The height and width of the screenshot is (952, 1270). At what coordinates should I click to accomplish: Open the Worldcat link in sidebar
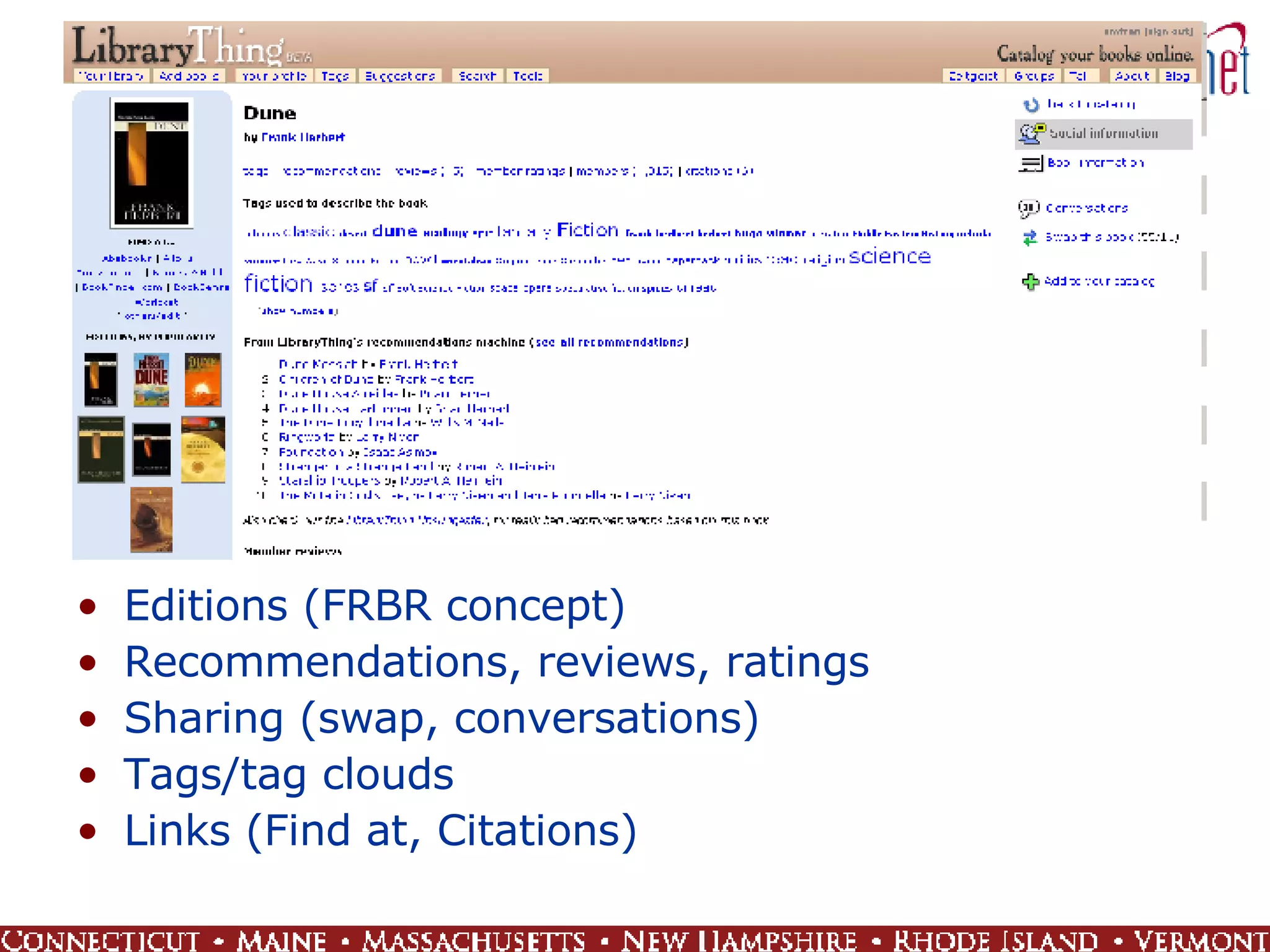coord(157,302)
